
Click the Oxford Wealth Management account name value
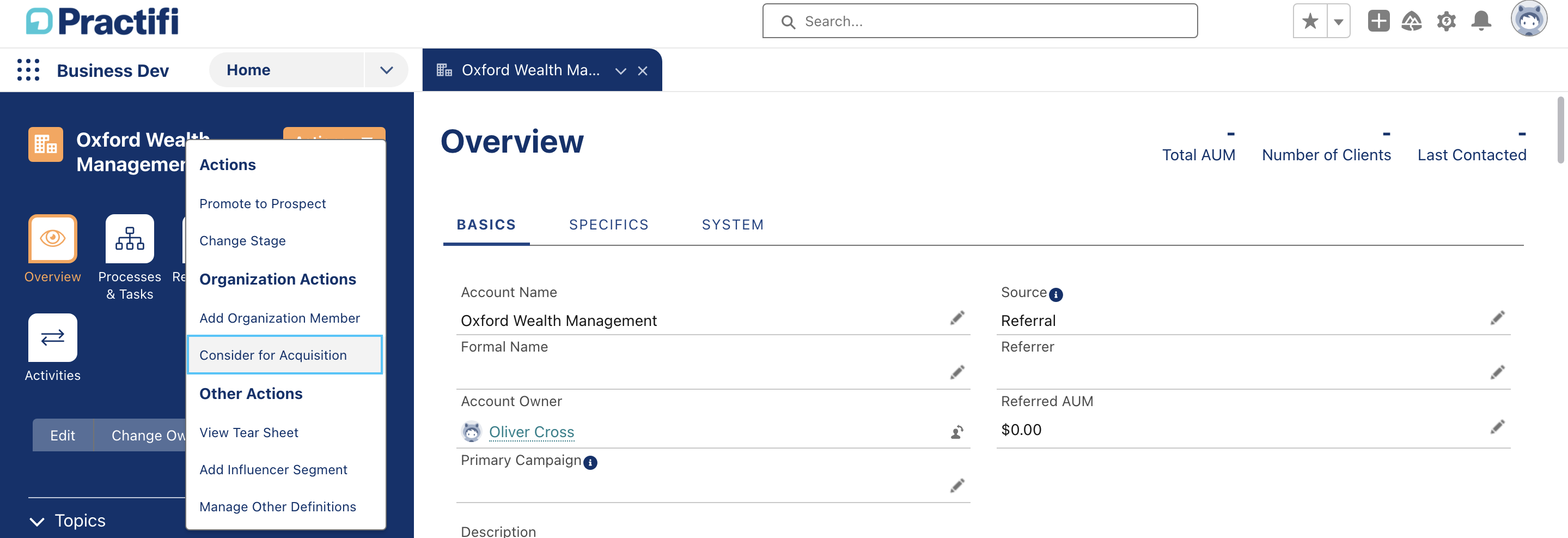pos(558,321)
